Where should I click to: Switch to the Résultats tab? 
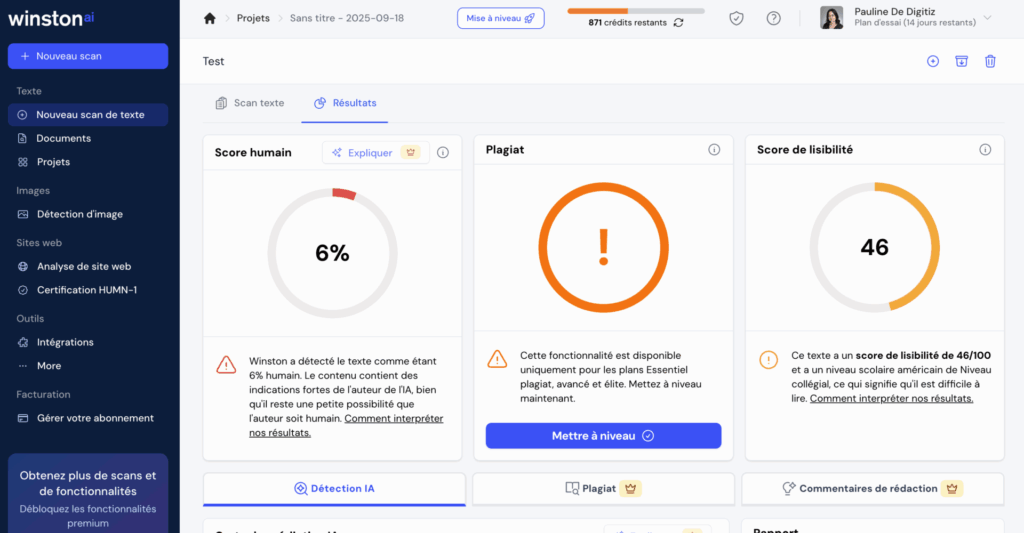pos(345,103)
